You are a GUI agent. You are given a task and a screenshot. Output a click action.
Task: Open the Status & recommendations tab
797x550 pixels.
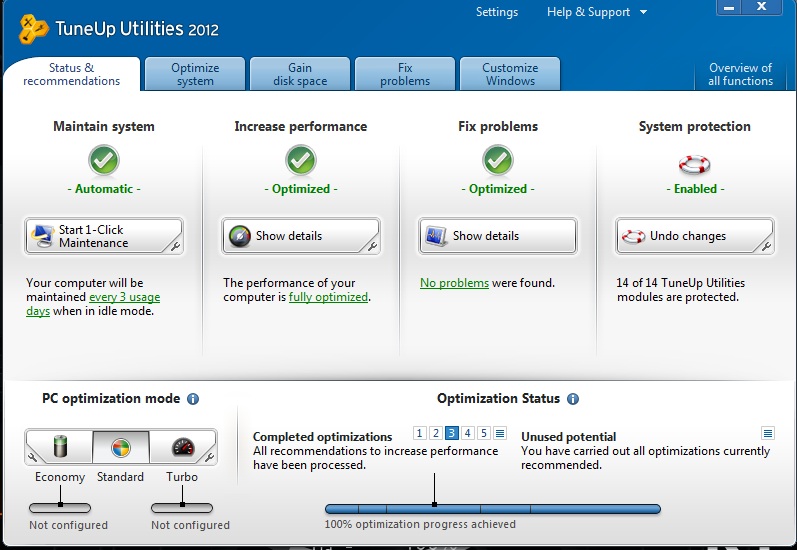pyautogui.click(x=72, y=74)
